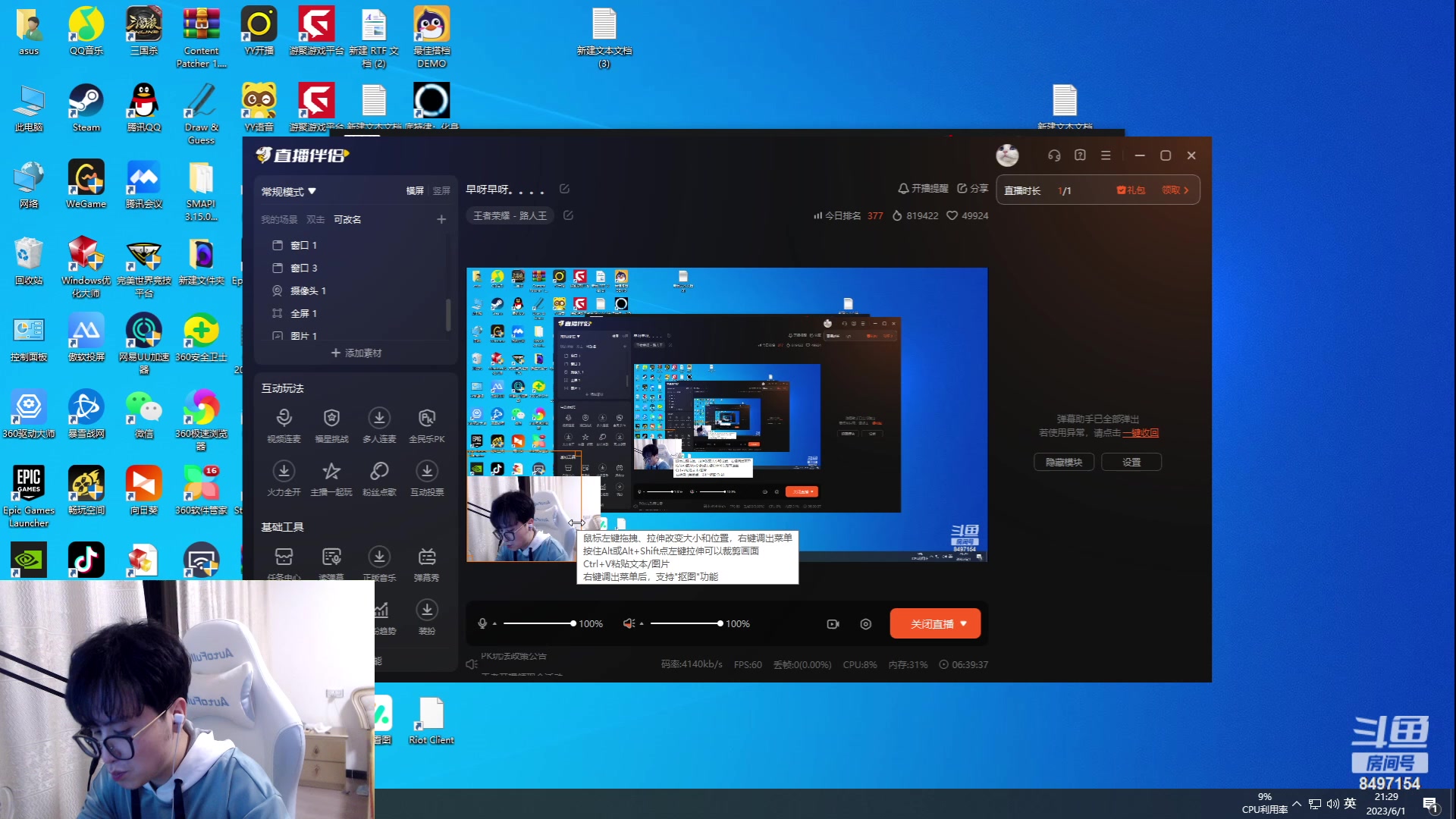Open the 粉丝点歌 tool
The width and height of the screenshot is (1456, 819).
[x=379, y=472]
